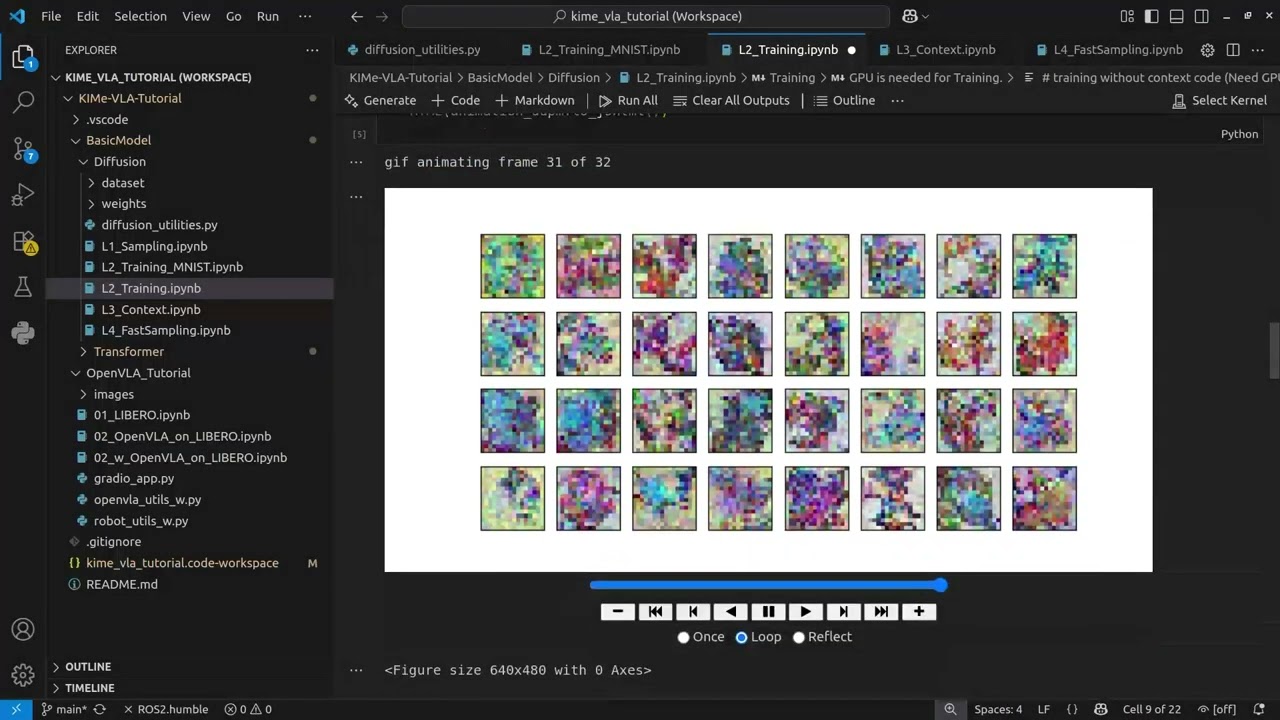Switch to the diffusion_utilities.py tab
This screenshot has width=1280, height=720.
[413, 49]
